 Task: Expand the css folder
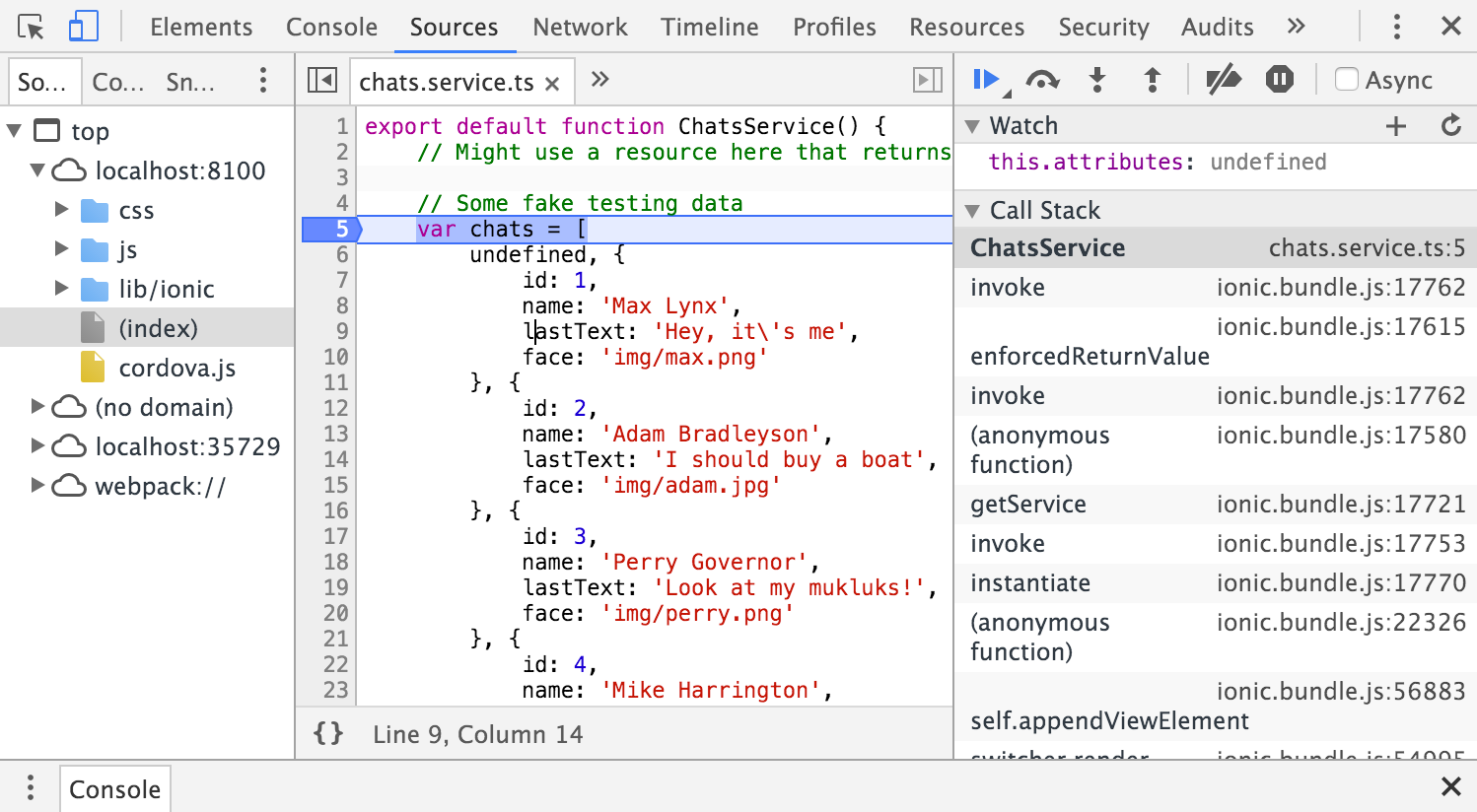61,209
